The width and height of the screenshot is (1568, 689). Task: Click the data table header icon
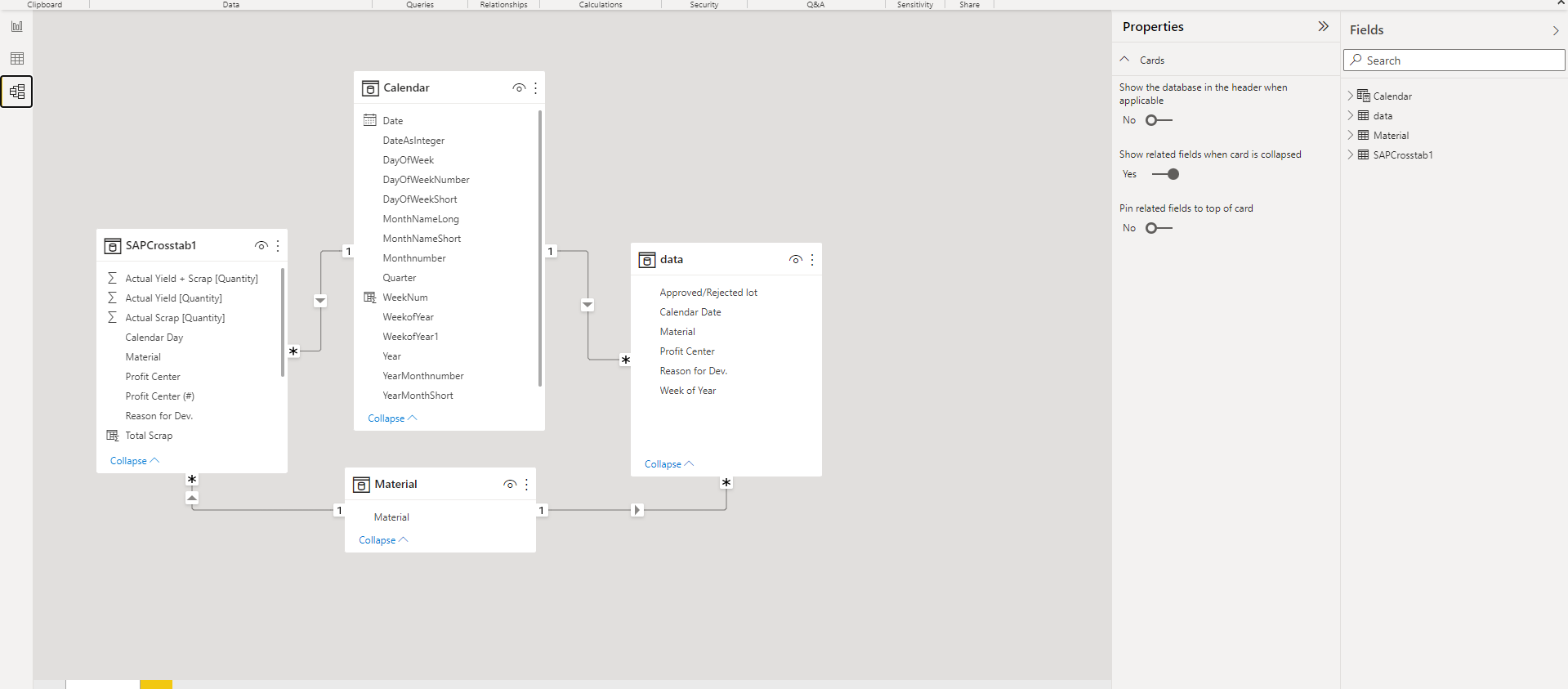click(647, 260)
